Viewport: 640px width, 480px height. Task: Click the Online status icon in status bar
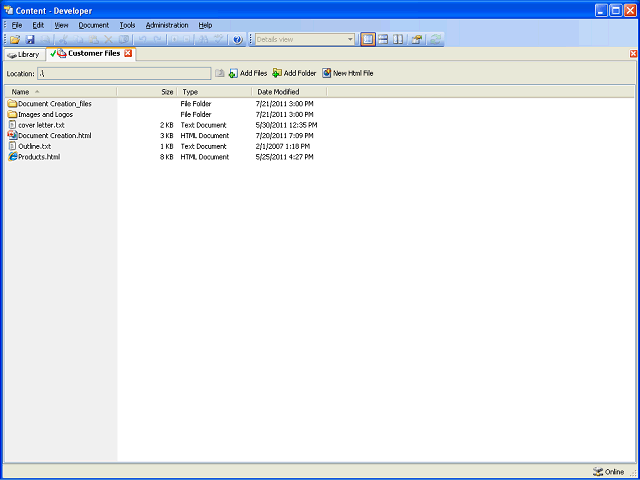[x=598, y=471]
